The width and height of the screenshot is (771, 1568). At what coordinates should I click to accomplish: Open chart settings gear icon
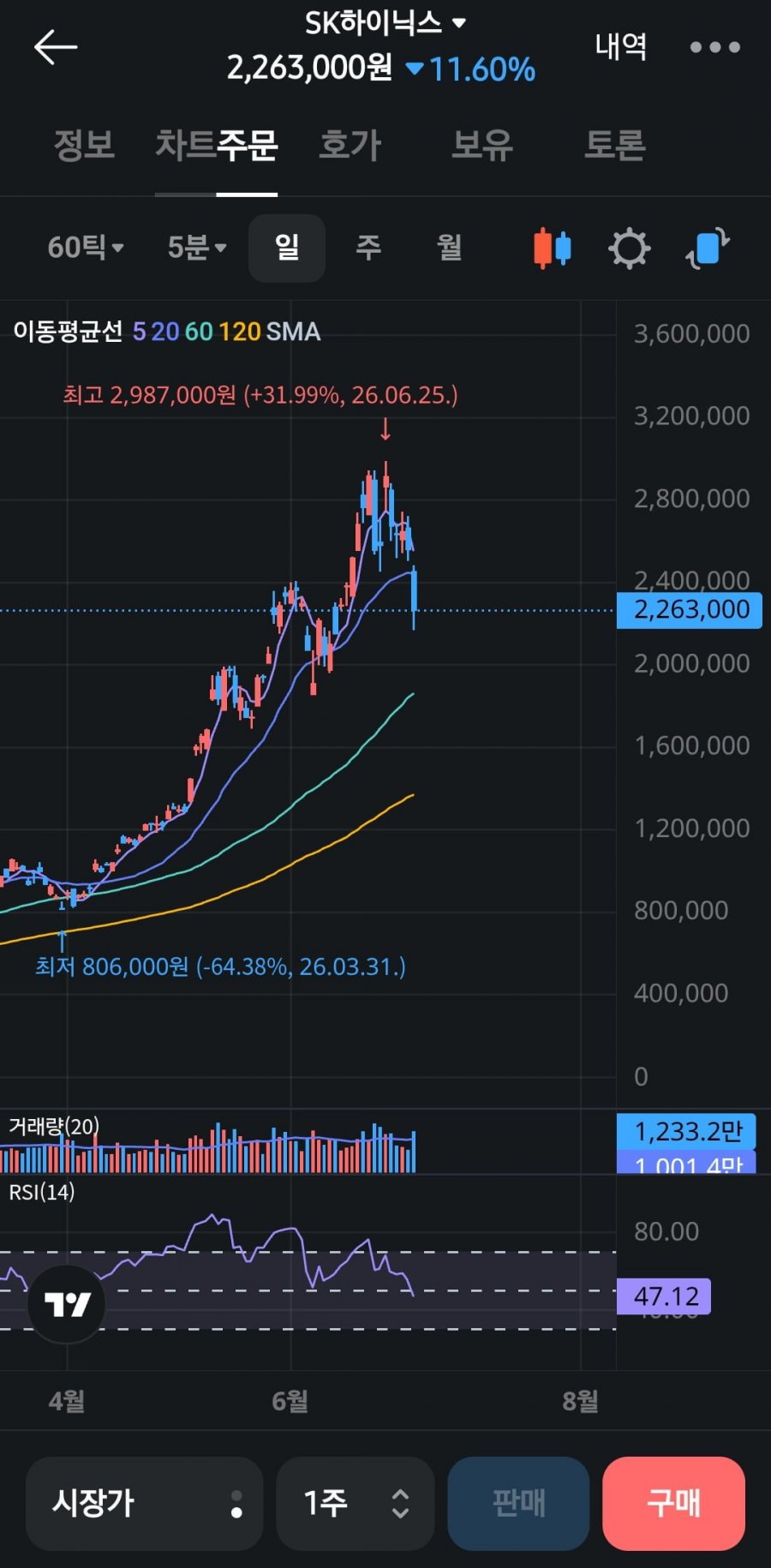coord(630,248)
